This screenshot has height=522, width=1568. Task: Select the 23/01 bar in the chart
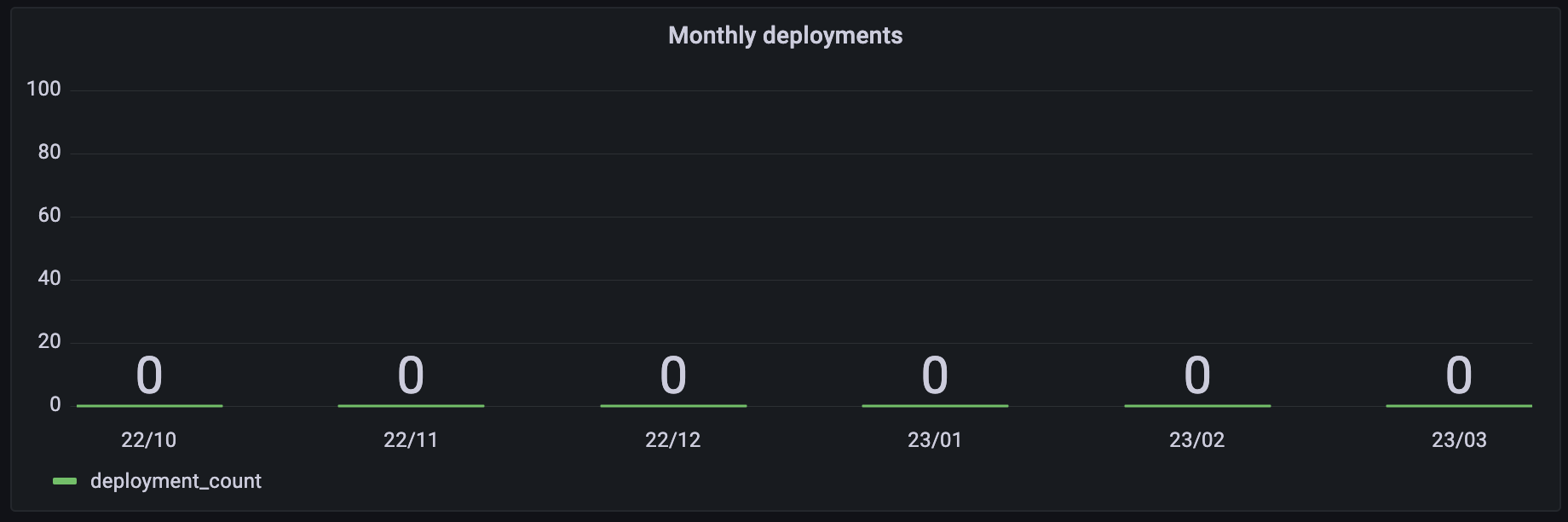[935, 406]
